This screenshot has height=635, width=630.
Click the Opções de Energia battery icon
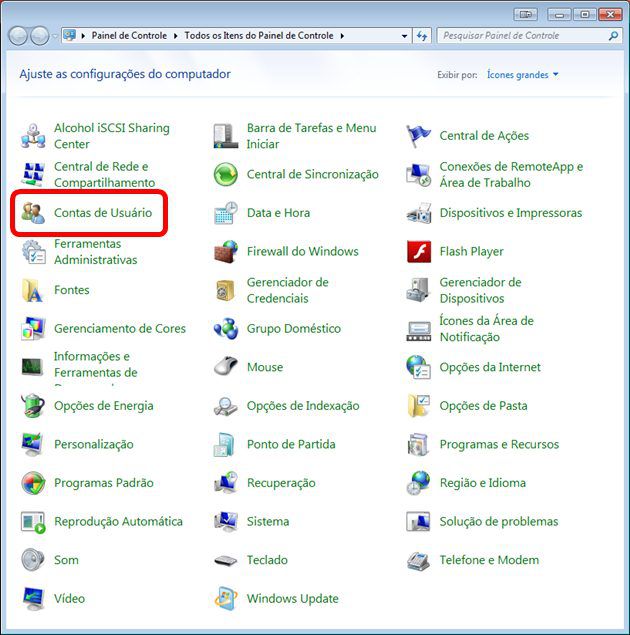(x=33, y=406)
